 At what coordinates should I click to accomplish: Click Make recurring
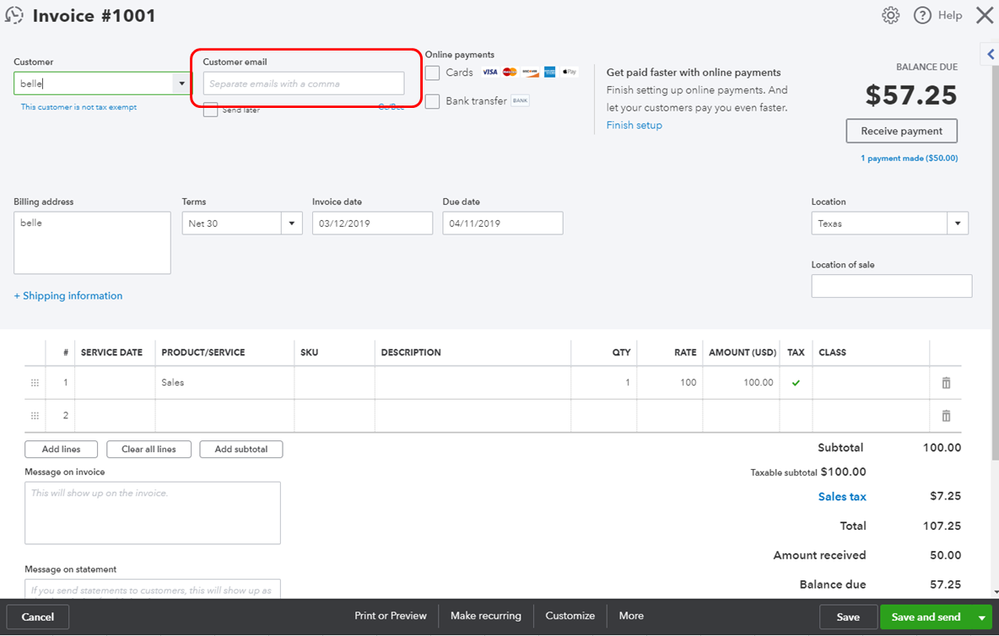pos(485,616)
